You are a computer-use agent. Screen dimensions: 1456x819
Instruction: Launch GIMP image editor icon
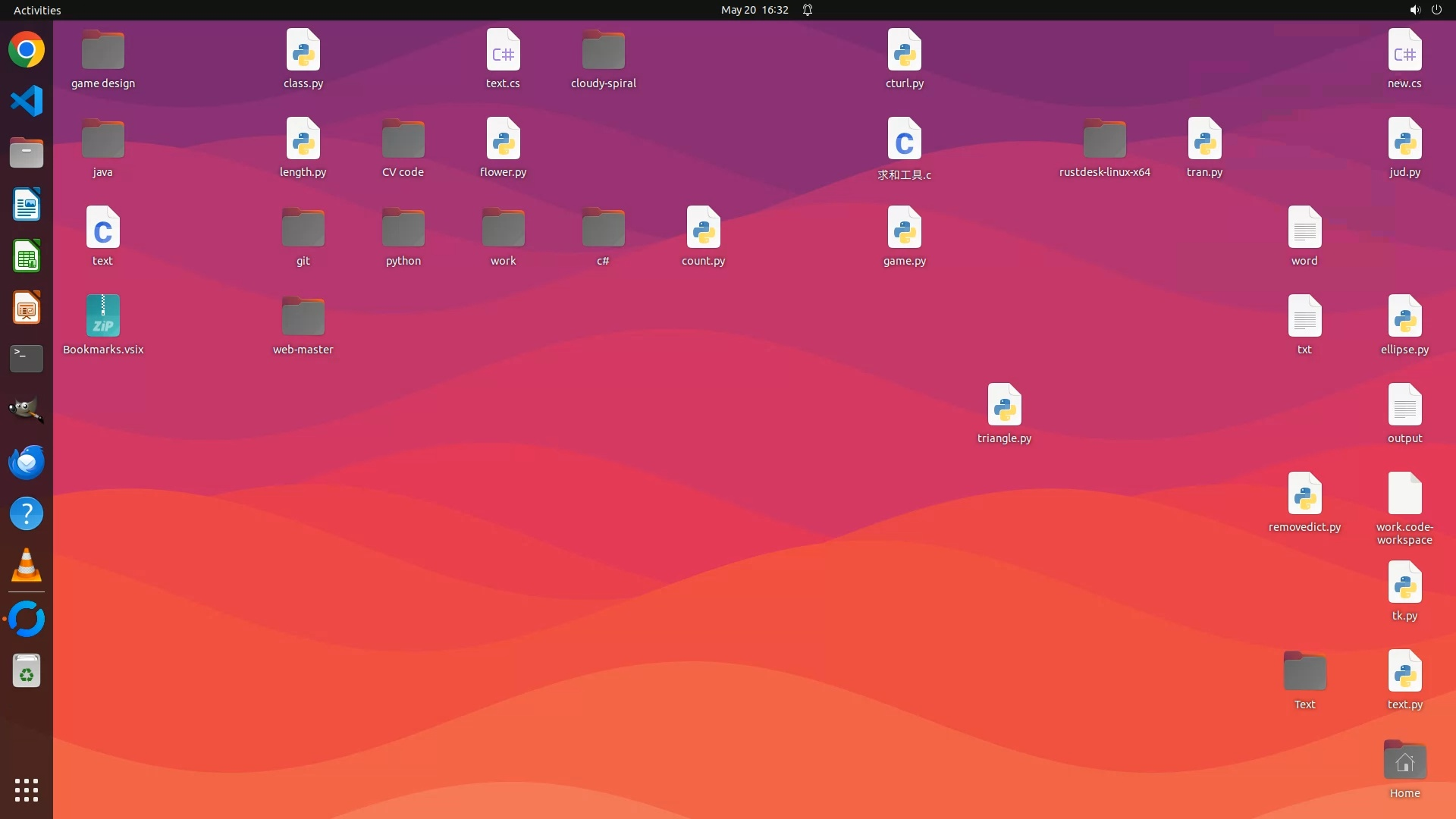pyautogui.click(x=27, y=410)
